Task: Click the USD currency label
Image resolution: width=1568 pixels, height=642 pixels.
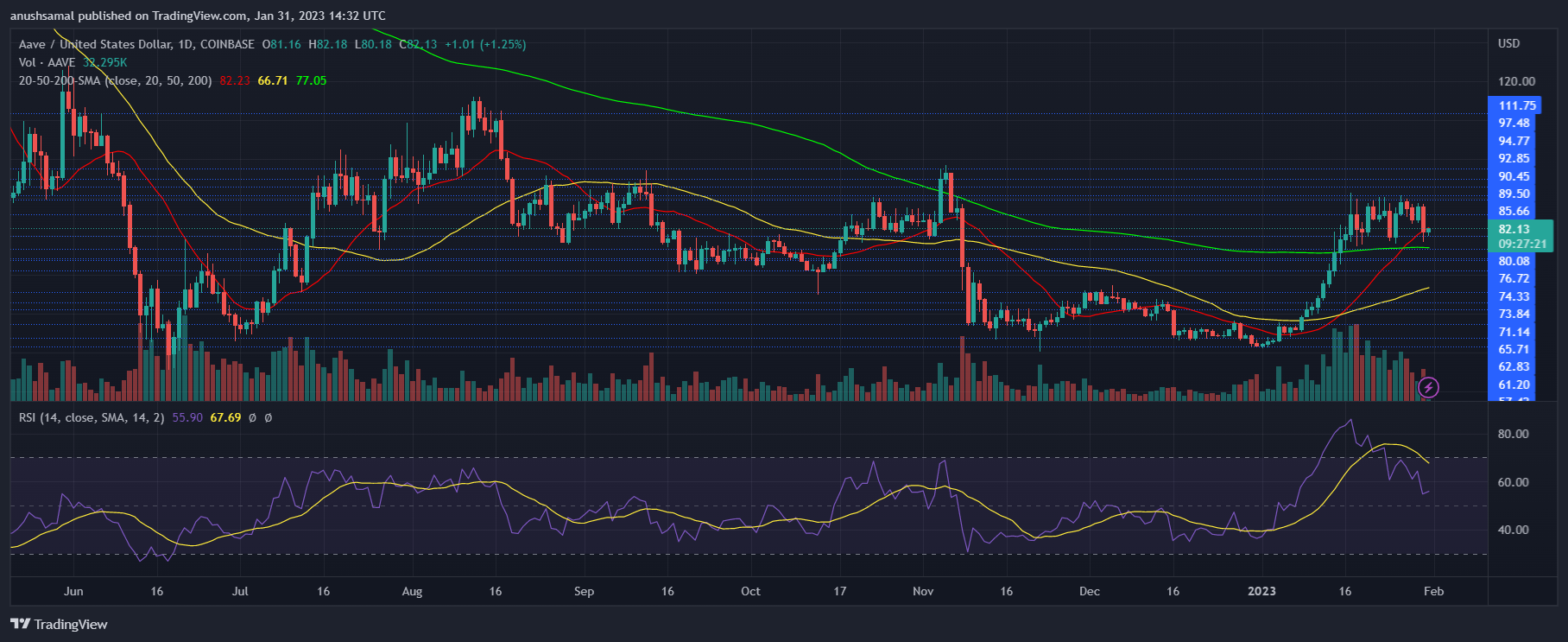Action: click(x=1509, y=43)
